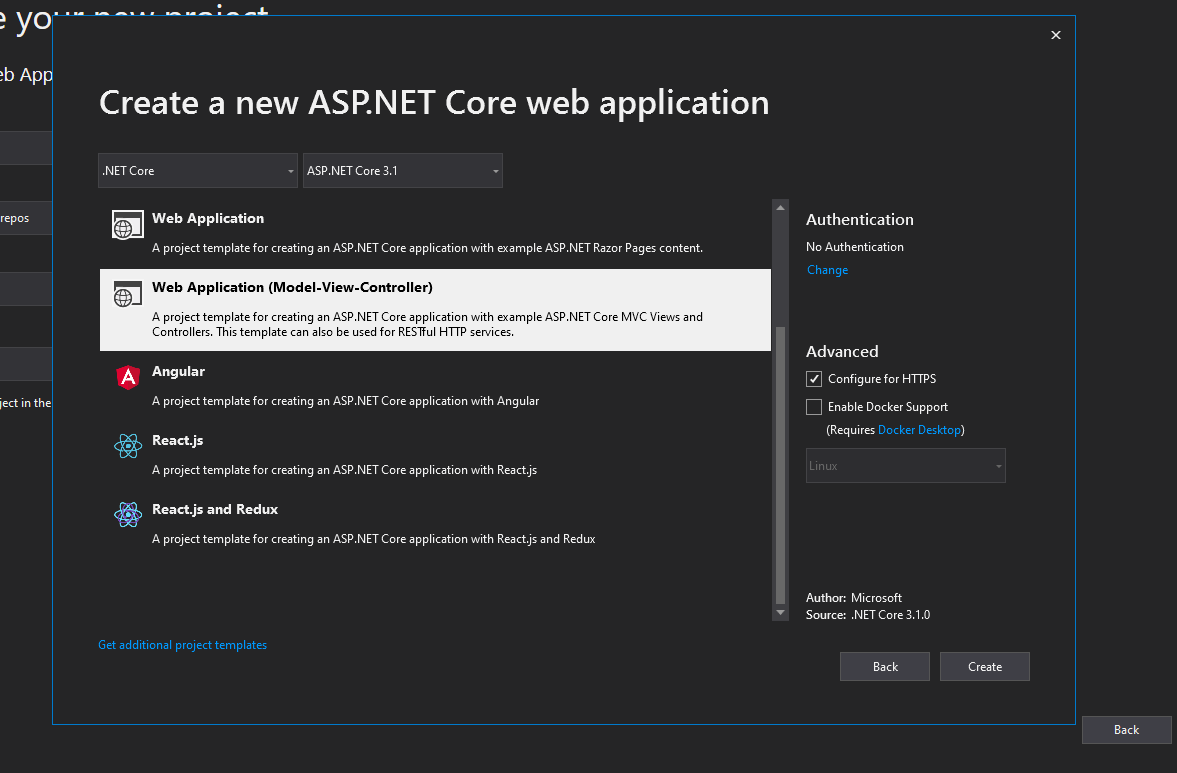Open the Docker Desktop link

point(919,429)
